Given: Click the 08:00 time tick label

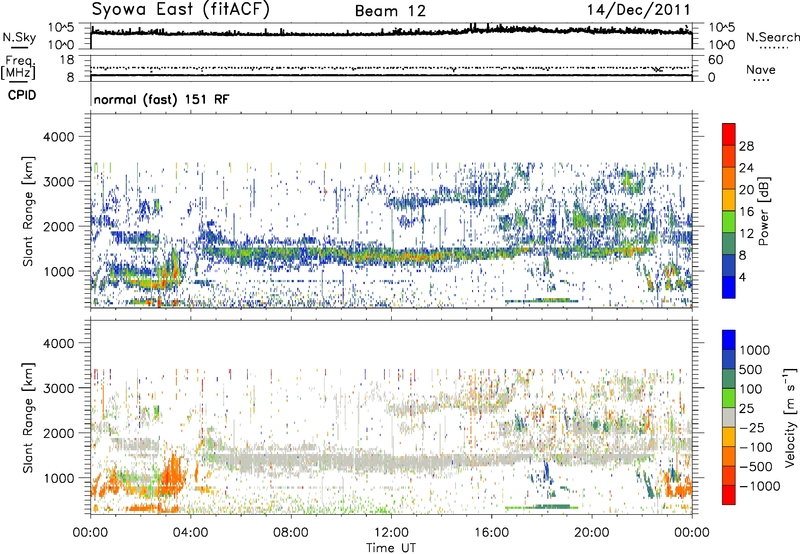Looking at the screenshot, I should pos(291,533).
